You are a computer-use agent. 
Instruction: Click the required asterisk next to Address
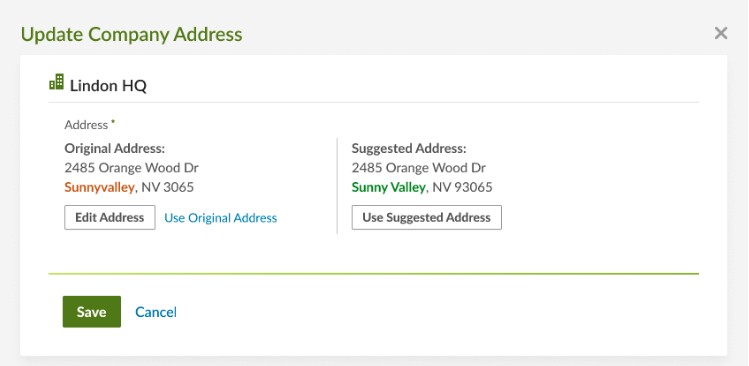(x=113, y=123)
